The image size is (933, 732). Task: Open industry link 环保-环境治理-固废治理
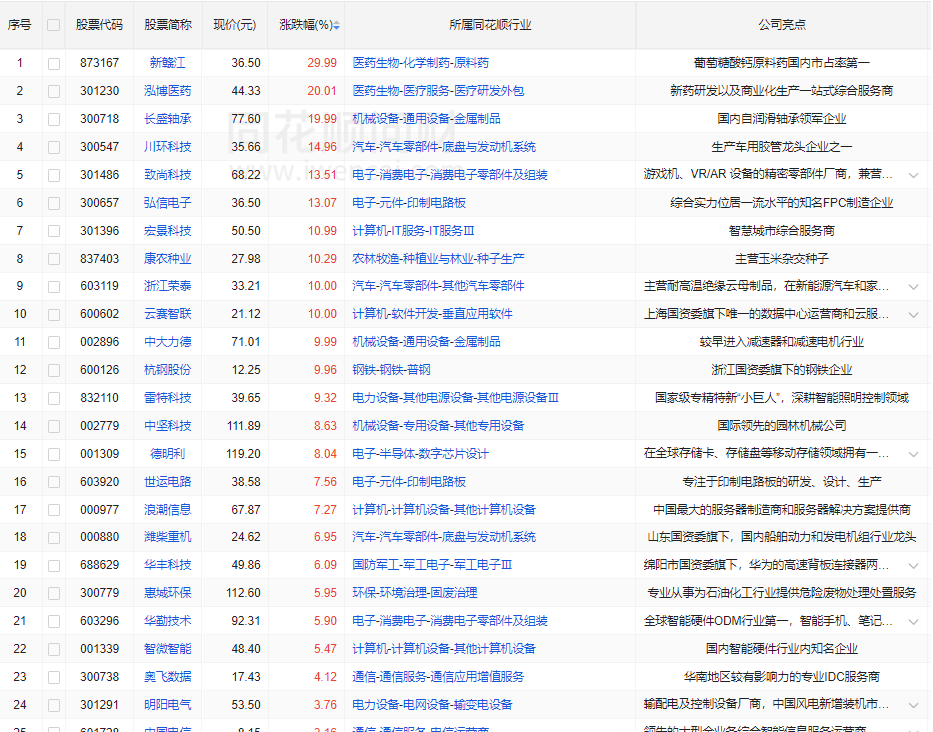[x=415, y=593]
